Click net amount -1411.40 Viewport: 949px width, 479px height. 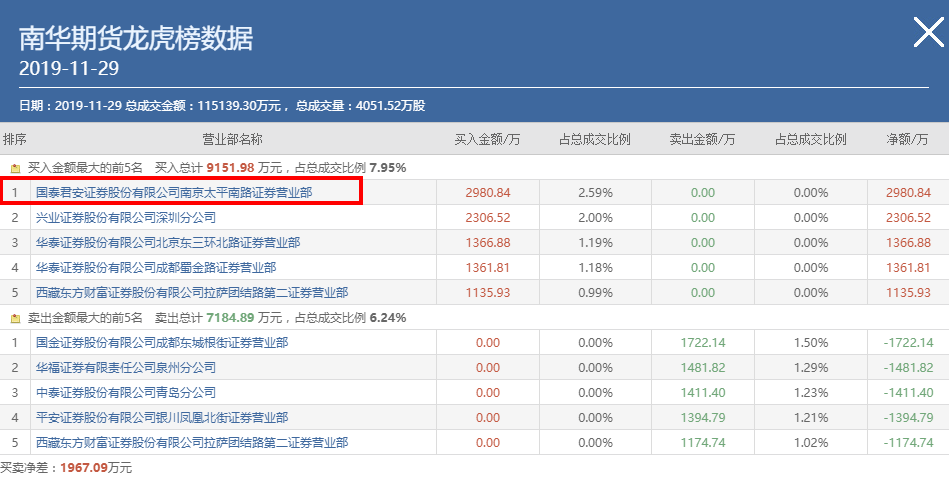(x=908, y=392)
